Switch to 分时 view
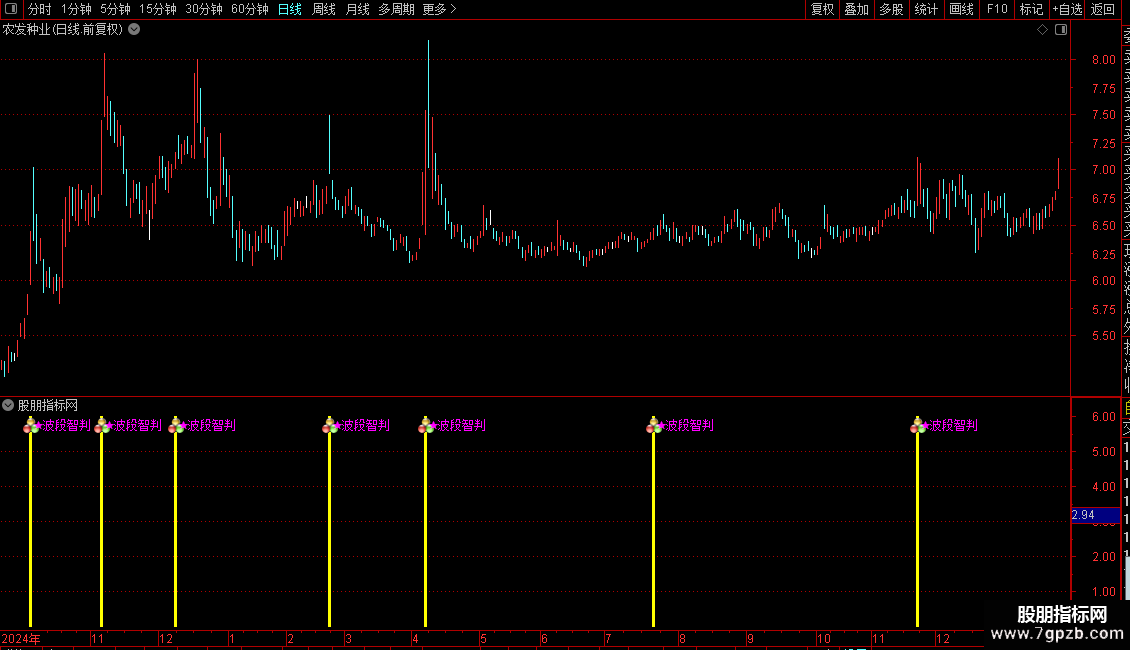Viewport: 1130px width, 650px height. coord(40,9)
